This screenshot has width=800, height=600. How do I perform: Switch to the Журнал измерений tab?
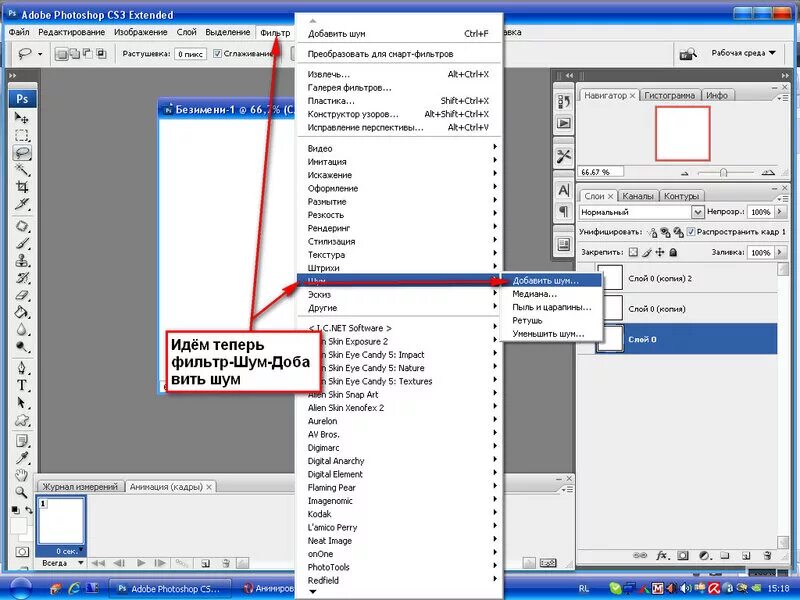tap(80, 487)
